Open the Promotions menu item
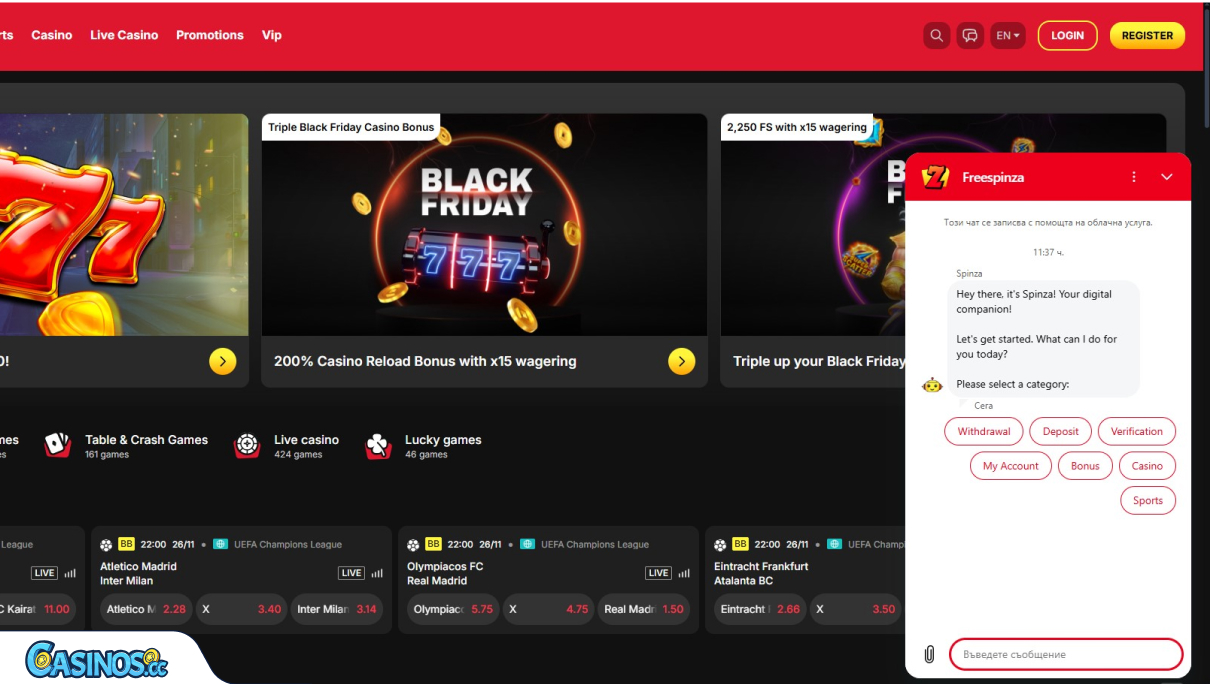This screenshot has height=684, width=1210. 209,35
